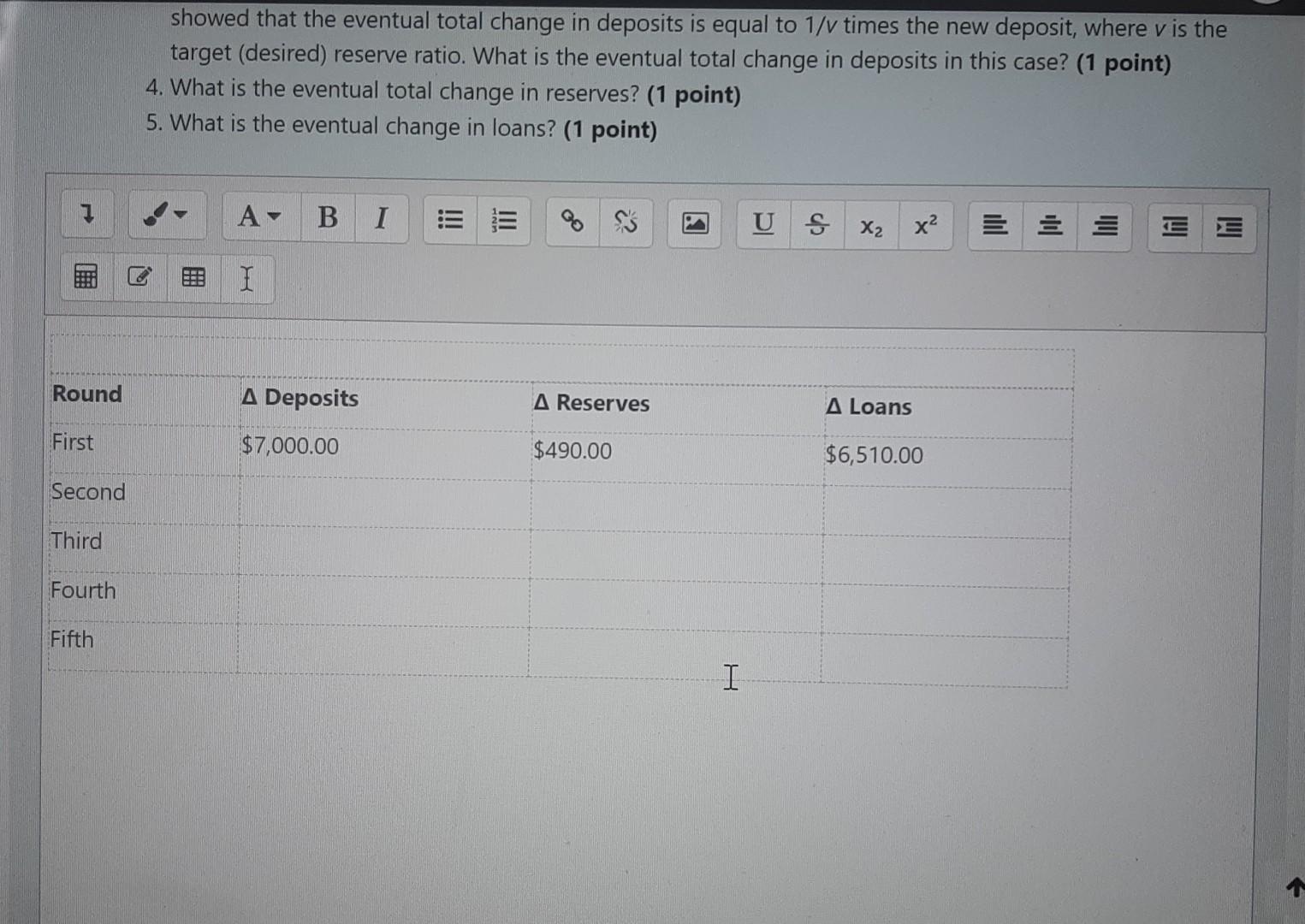1305x924 pixels.
Task: Toggle underline formatting
Action: pyautogui.click(x=762, y=223)
